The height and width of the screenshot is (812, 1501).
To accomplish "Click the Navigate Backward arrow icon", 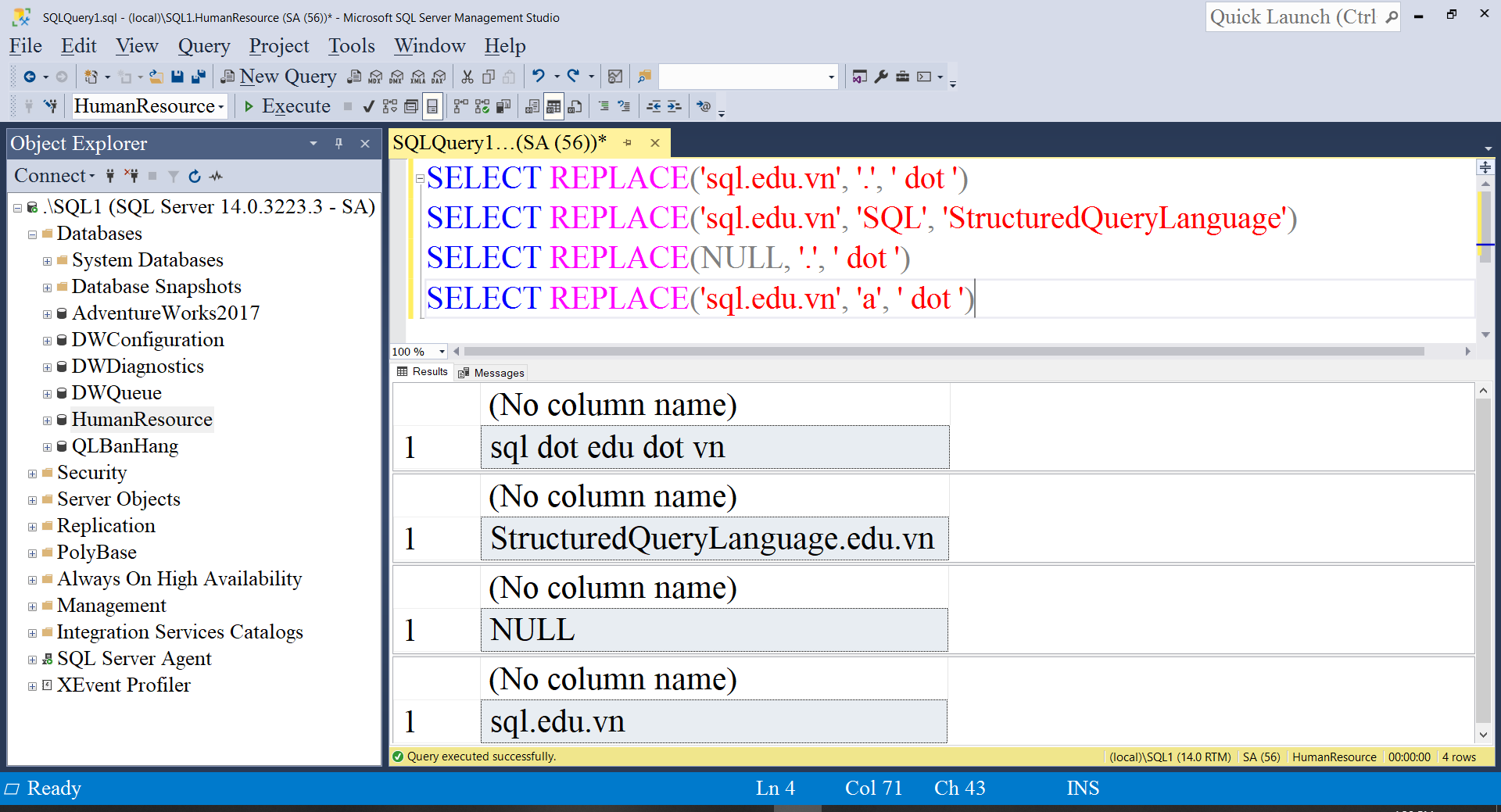I will pyautogui.click(x=30, y=77).
